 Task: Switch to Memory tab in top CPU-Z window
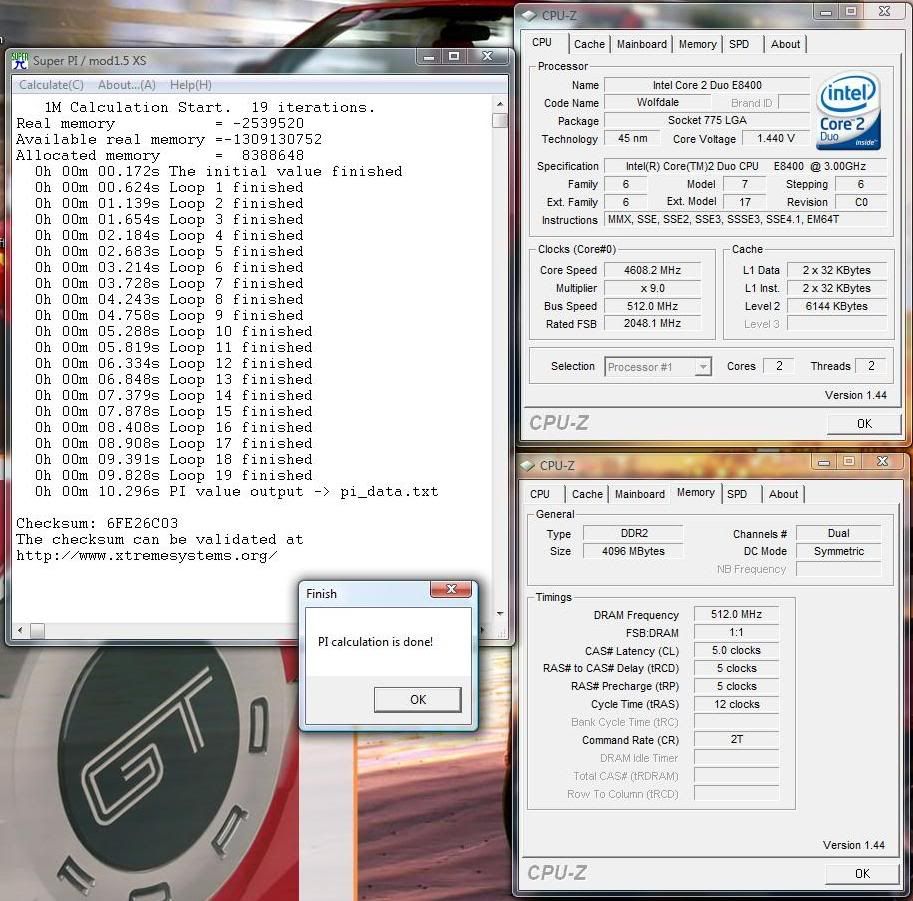click(698, 44)
